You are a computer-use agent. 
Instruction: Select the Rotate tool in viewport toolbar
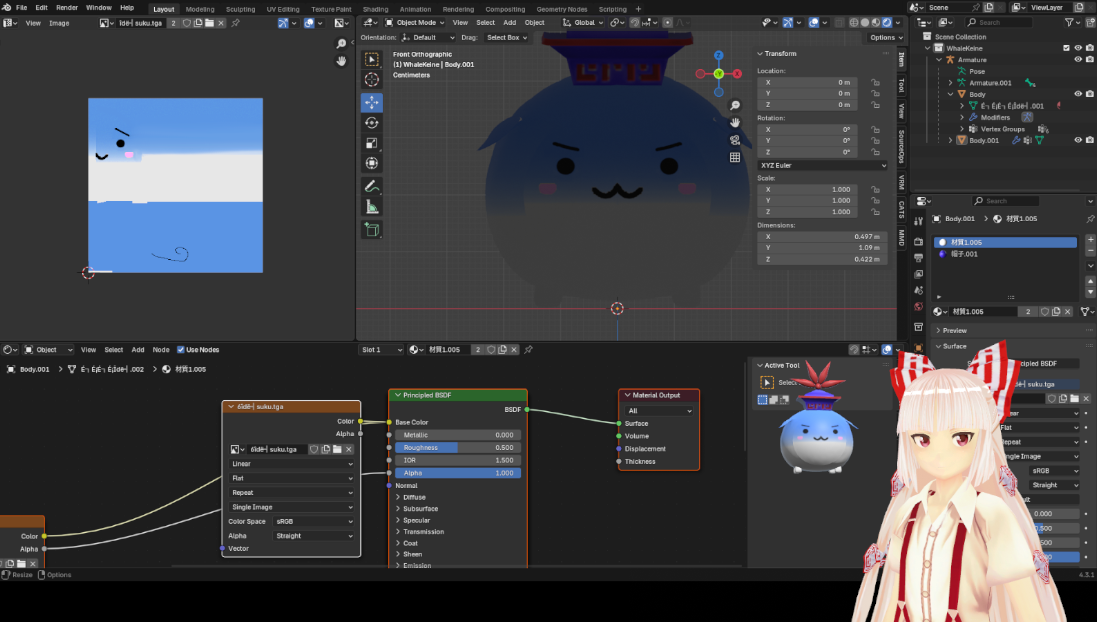[x=372, y=123]
